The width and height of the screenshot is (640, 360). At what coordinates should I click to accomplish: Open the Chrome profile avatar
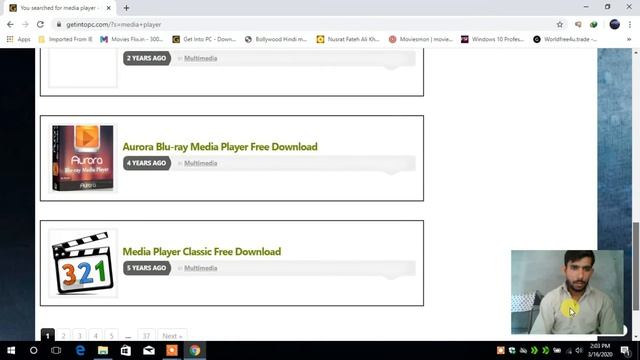tap(614, 24)
